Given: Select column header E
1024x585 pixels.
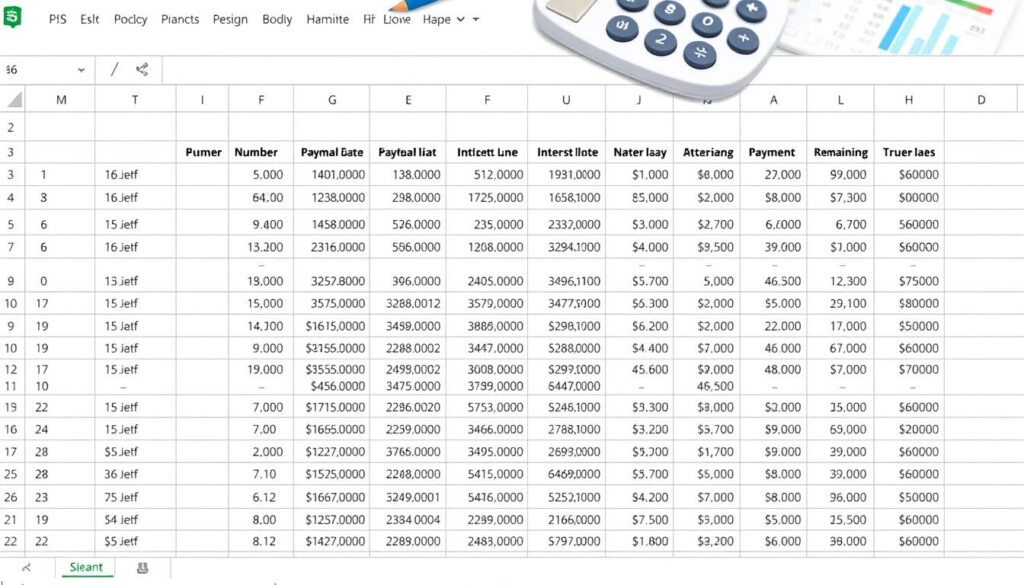Looking at the screenshot, I should point(408,100).
